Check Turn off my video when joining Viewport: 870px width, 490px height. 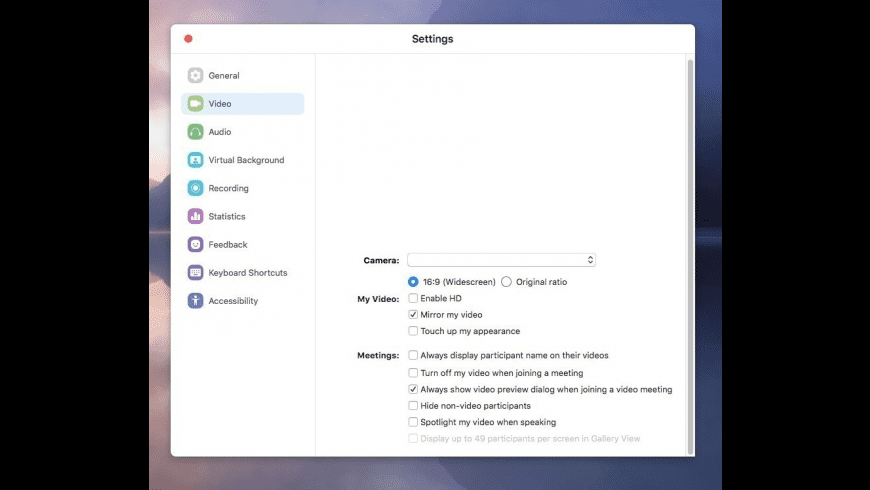click(413, 373)
